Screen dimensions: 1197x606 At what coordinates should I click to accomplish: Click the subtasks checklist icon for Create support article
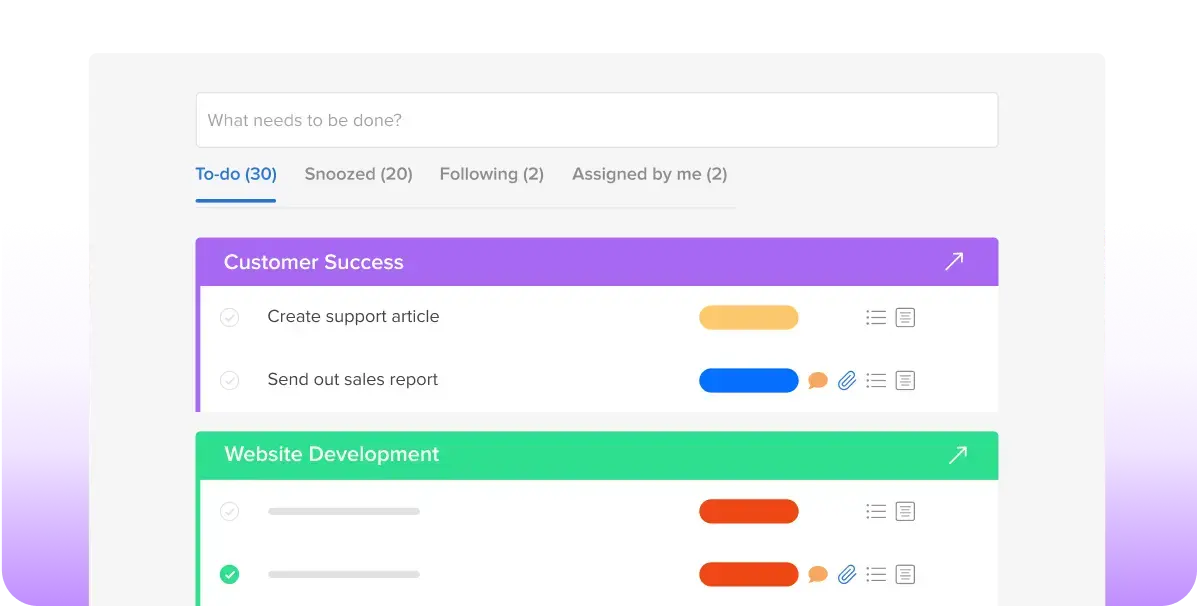876,316
